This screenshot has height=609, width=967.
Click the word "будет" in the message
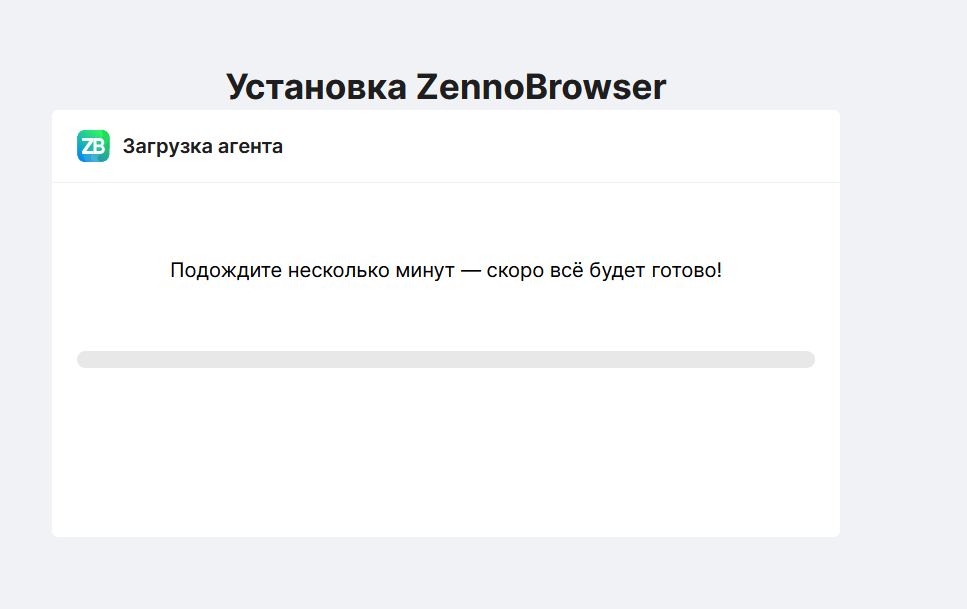624,271
